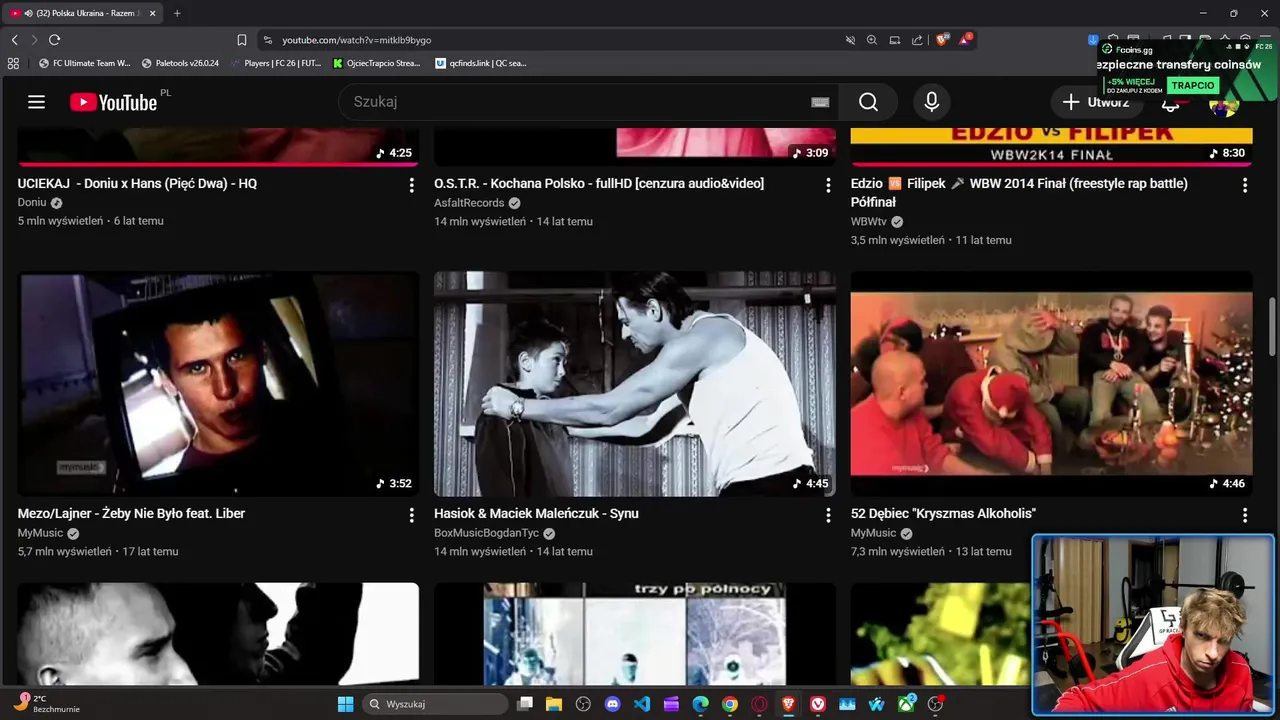Visit the Doniu channel link

coord(32,203)
